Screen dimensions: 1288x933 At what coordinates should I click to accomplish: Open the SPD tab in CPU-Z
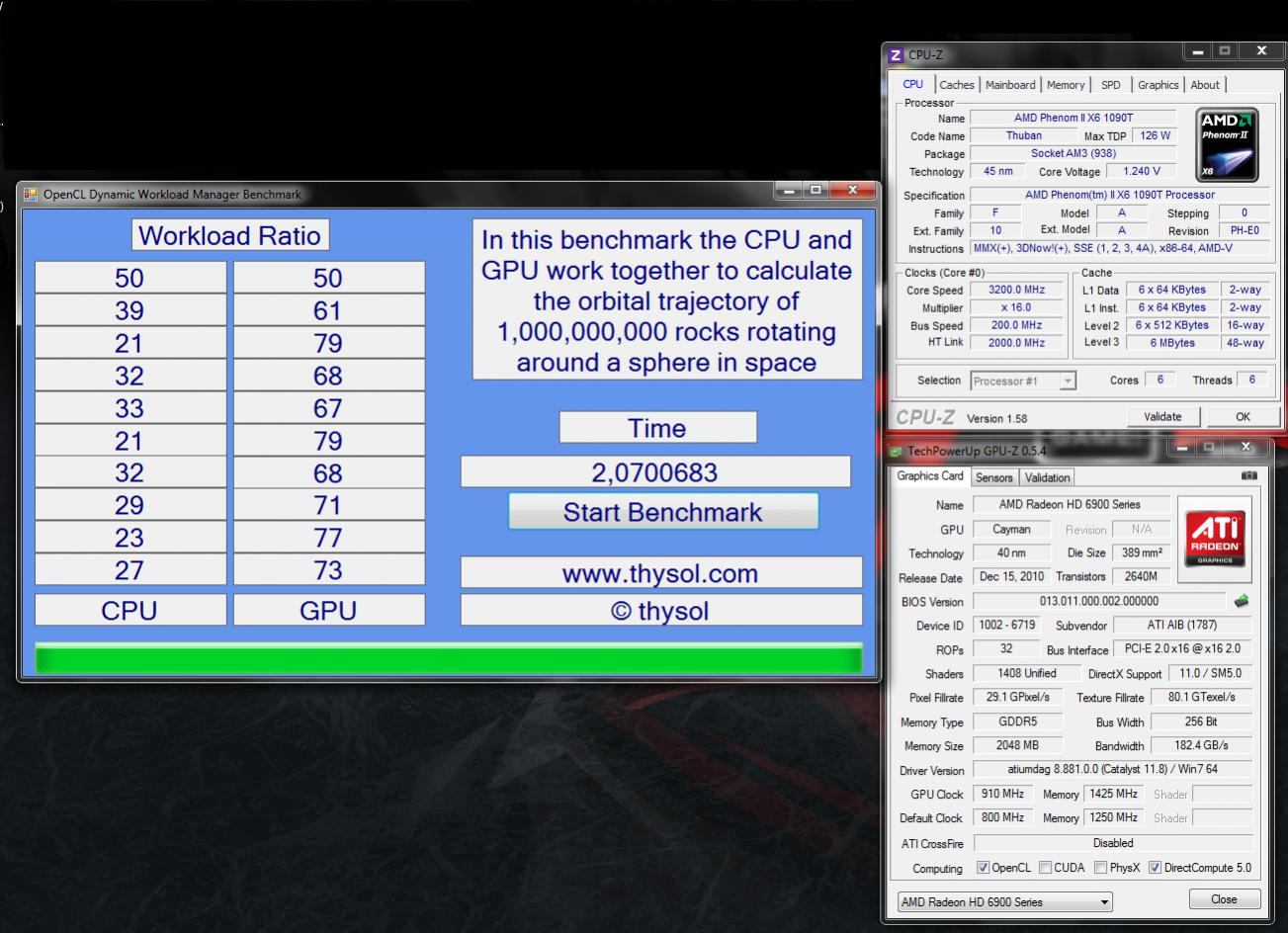[1111, 85]
